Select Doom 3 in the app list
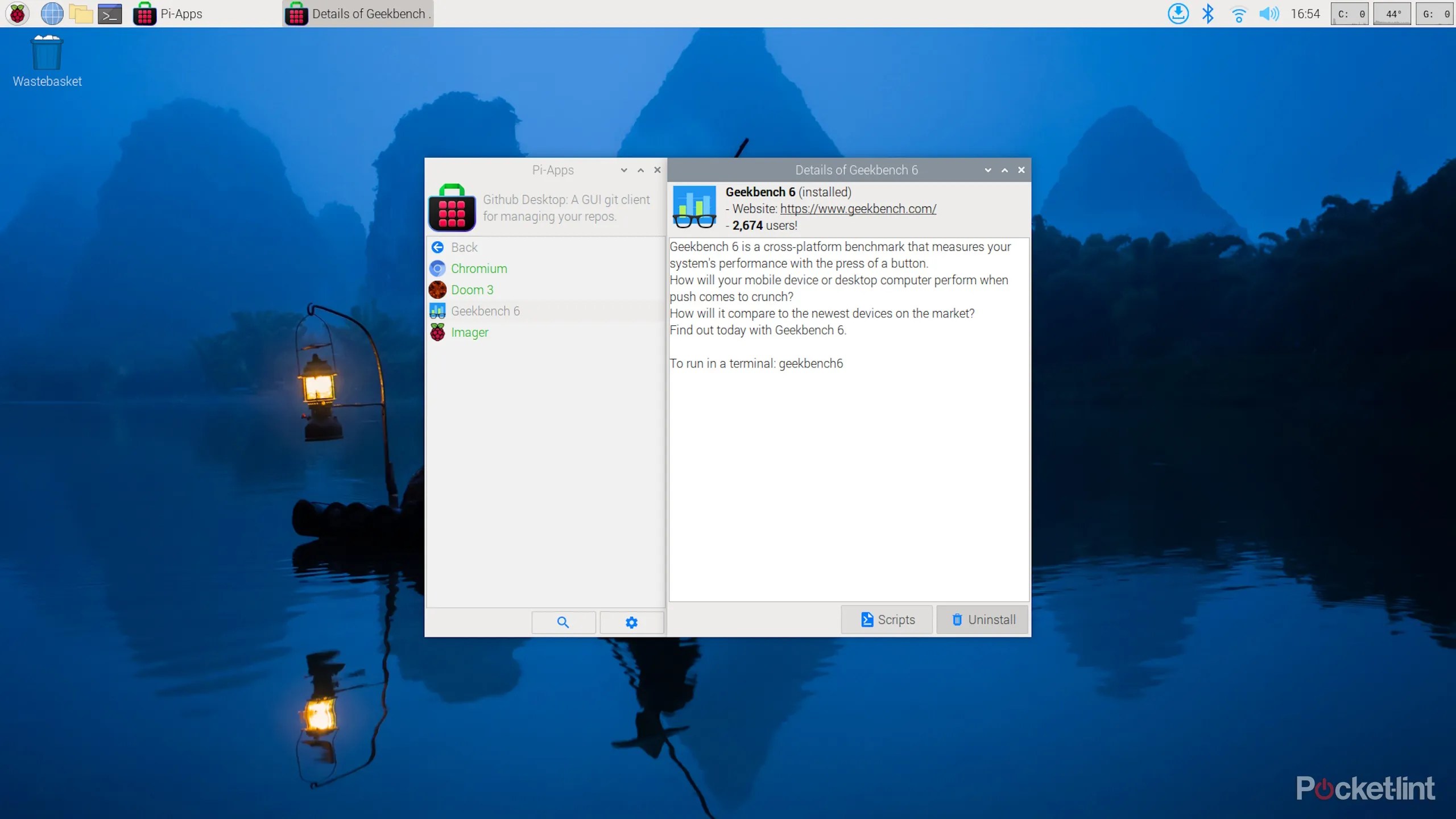 point(473,289)
